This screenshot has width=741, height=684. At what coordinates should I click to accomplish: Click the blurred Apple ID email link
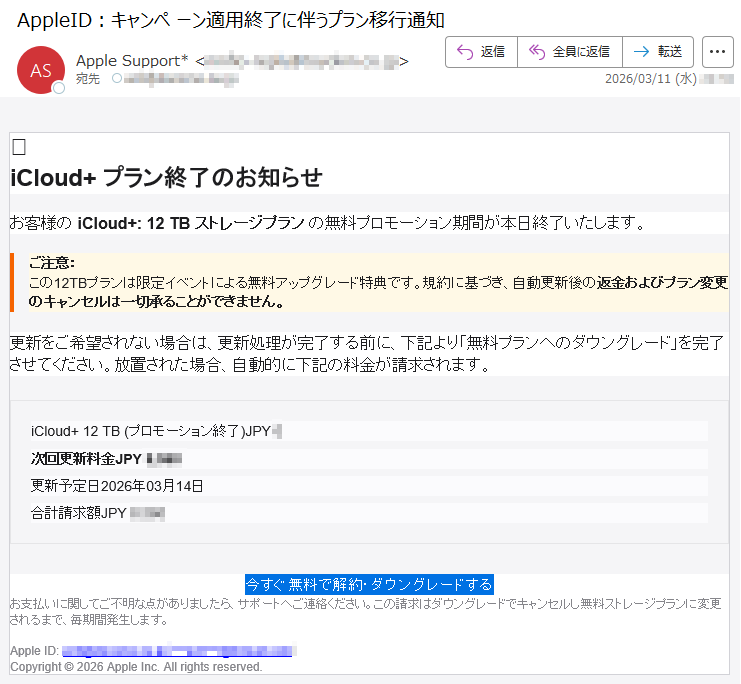177,651
